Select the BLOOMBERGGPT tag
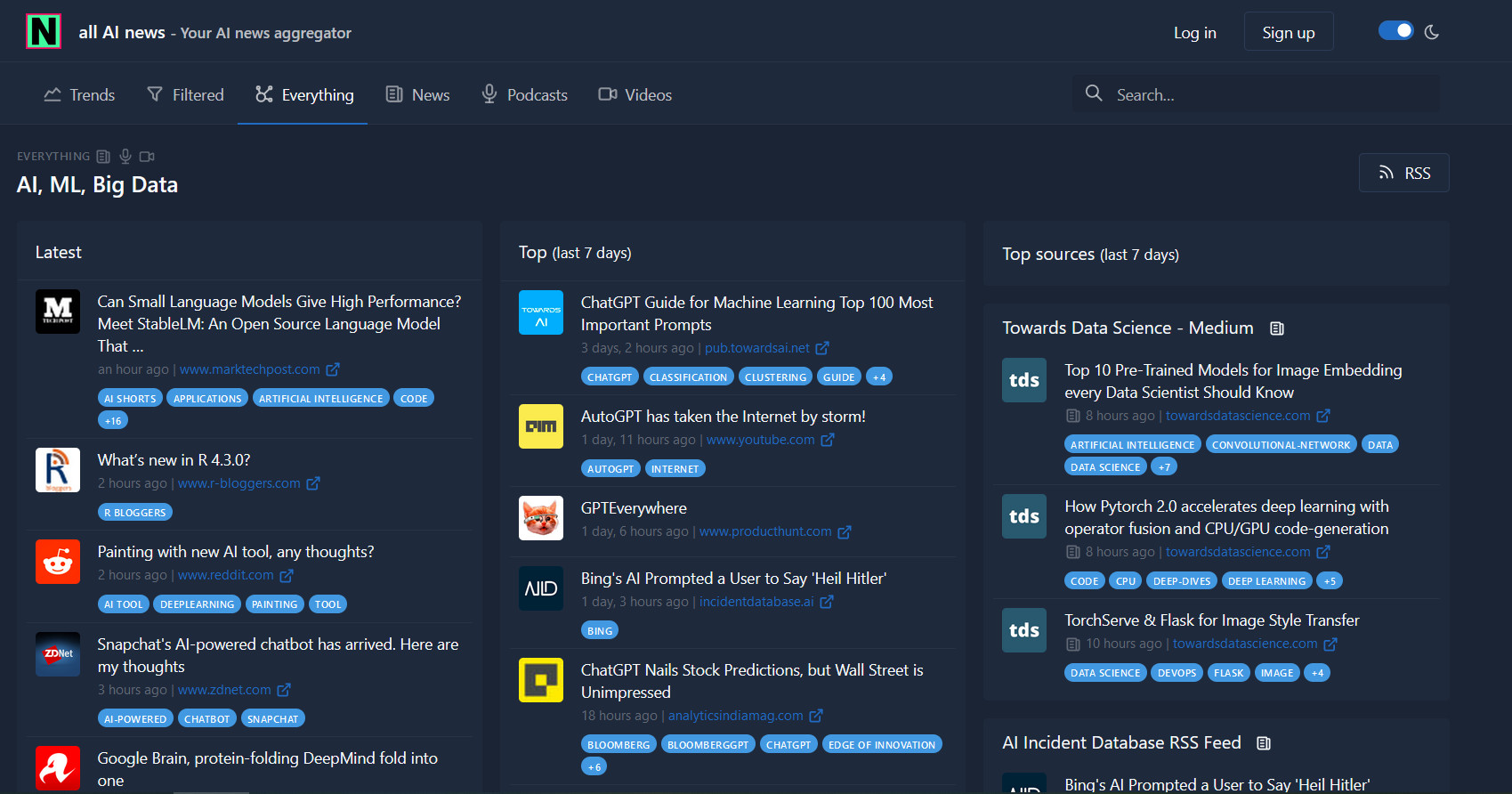This screenshot has width=1512, height=794. coord(708,744)
